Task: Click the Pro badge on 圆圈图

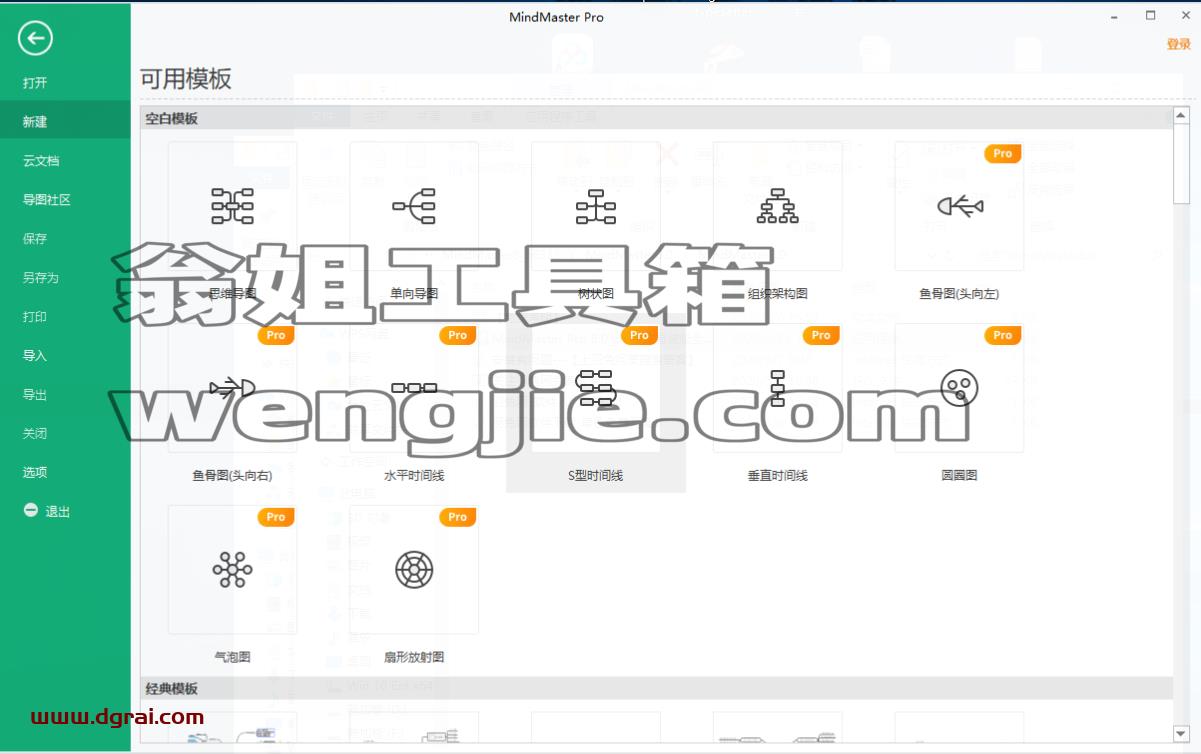Action: [x=1003, y=336]
